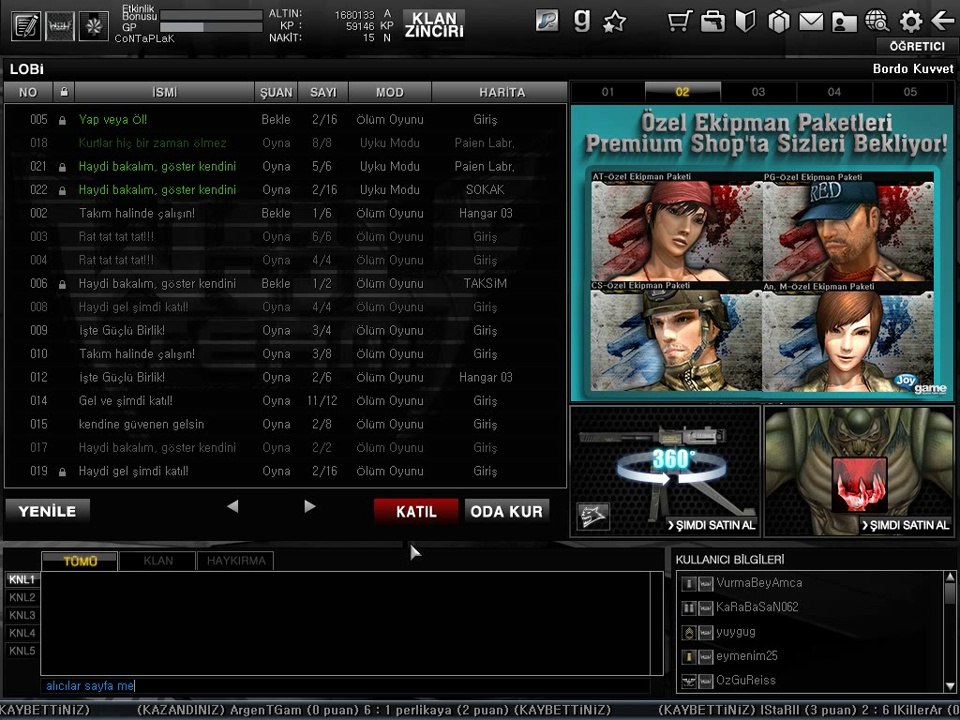Click rank icon next to OzGuReiss
Screen dimensions: 960x720
tap(689, 681)
